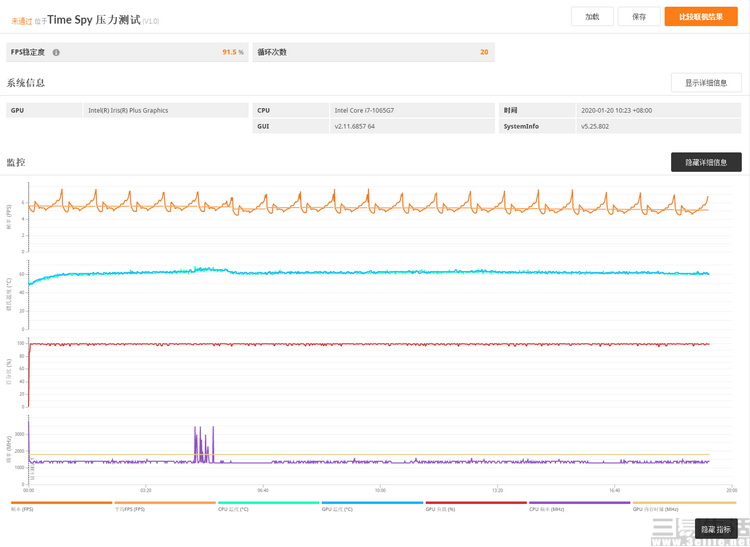750x547 pixels.
Task: Click the 显示详细信息 button in 系统信息
Action: click(x=706, y=83)
